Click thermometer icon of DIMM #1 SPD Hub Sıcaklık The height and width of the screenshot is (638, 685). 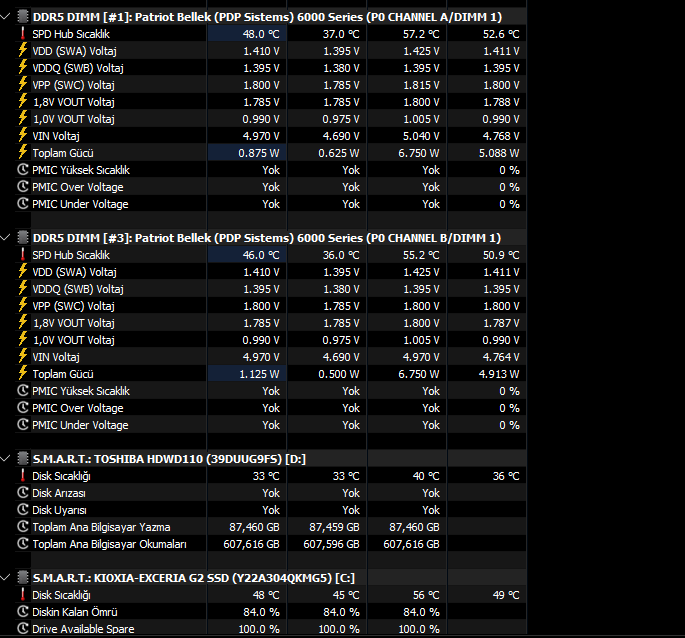23,33
